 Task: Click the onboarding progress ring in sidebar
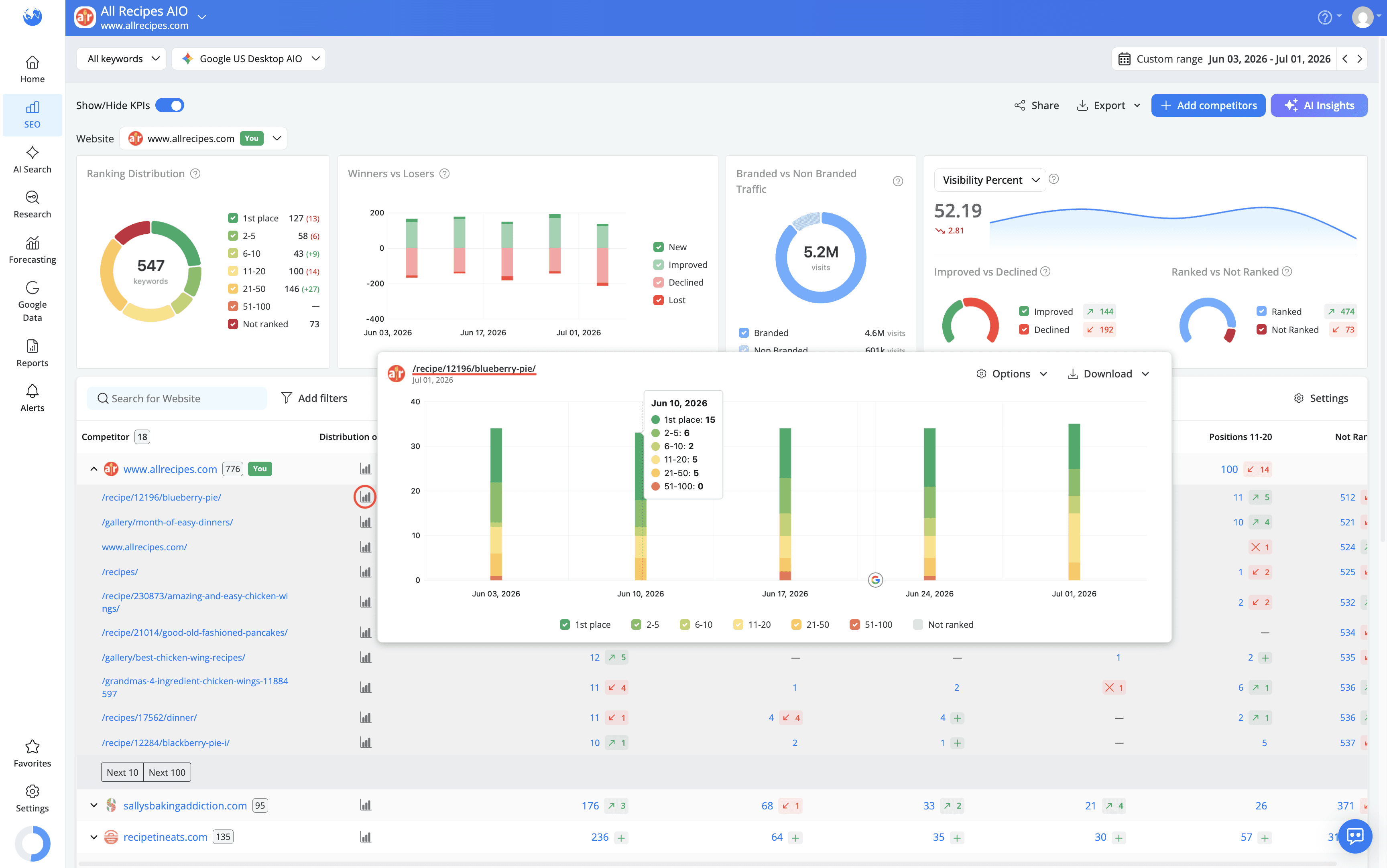pos(32,843)
